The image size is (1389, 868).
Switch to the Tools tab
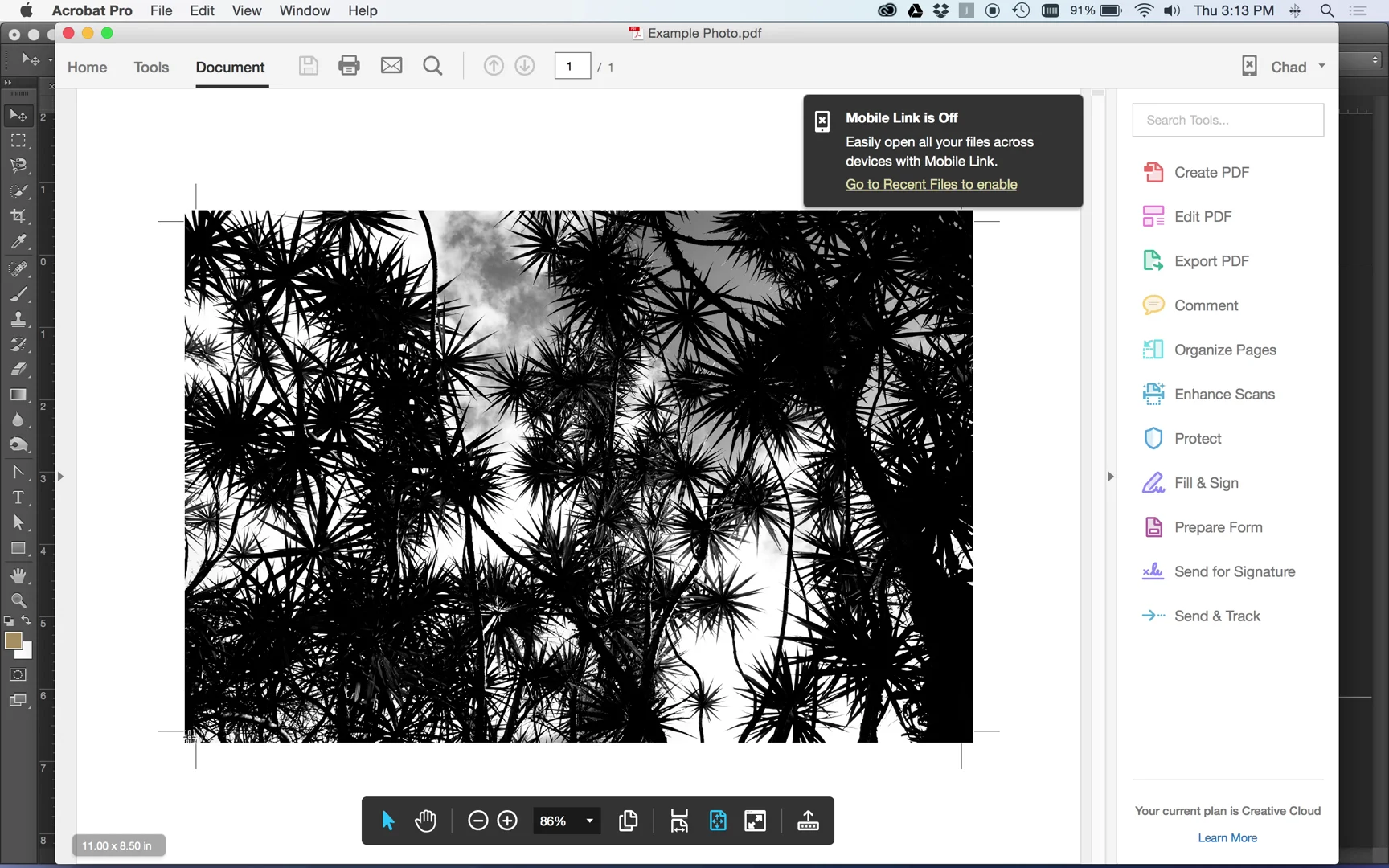coord(151,68)
